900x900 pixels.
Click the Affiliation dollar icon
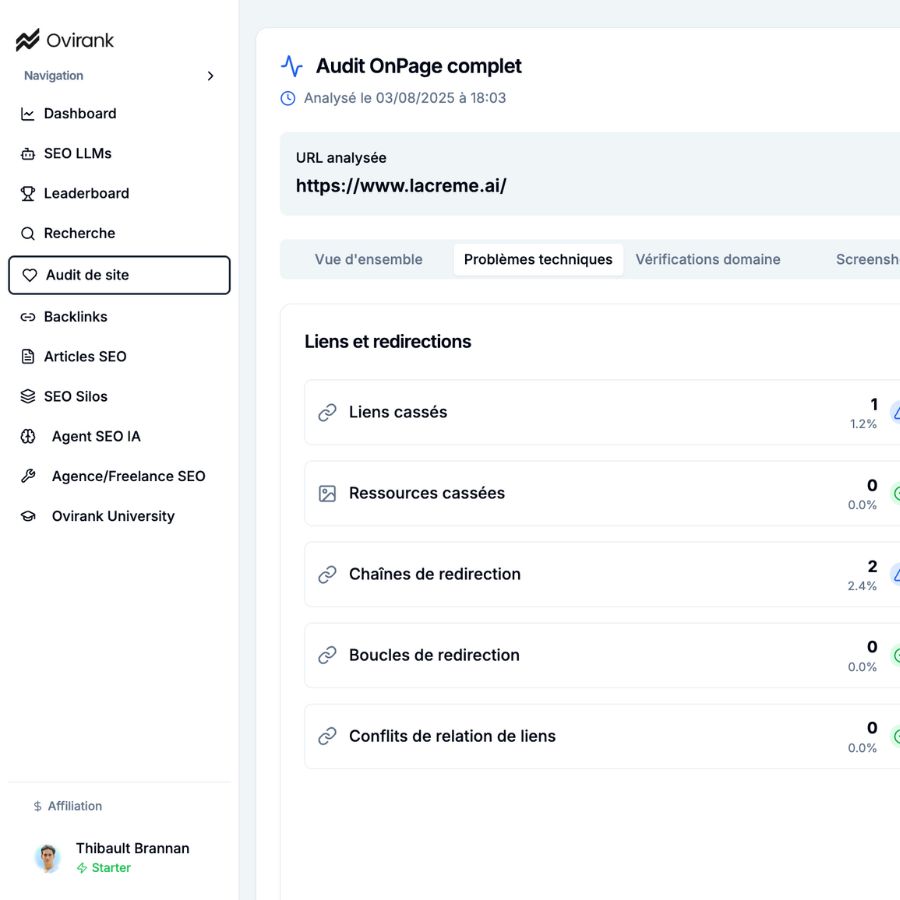click(x=37, y=806)
